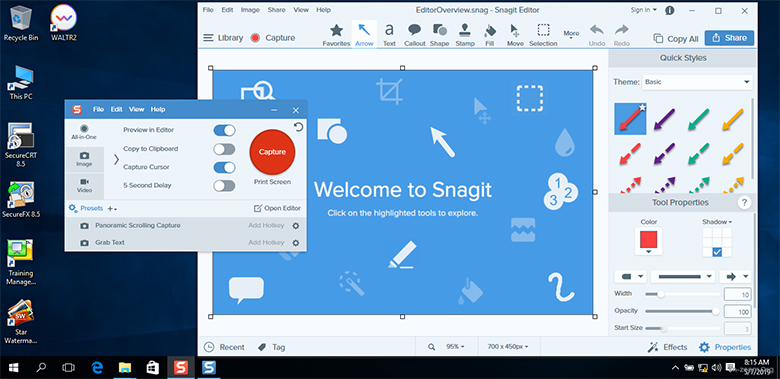Click the big red Capture button
Screen dimensions: 780x379
[x=272, y=152]
